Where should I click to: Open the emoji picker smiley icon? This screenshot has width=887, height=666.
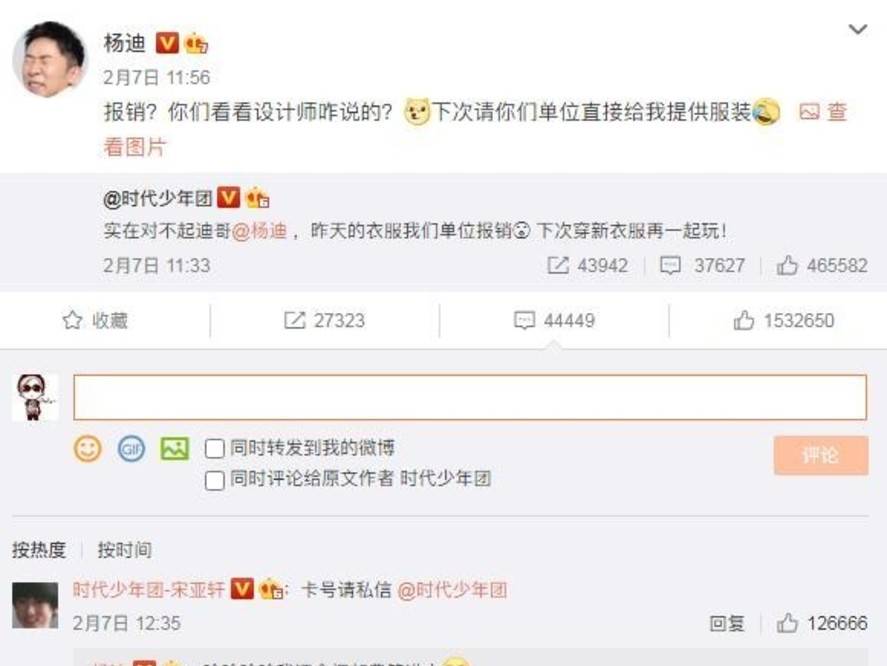pos(88,449)
